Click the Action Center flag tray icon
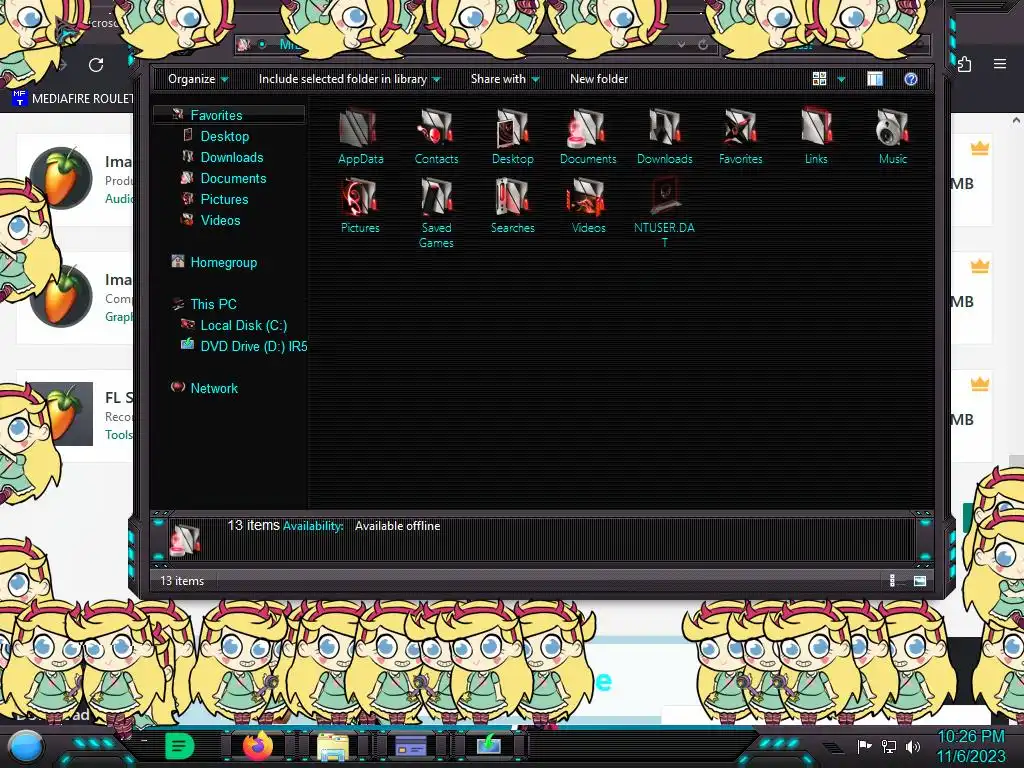The image size is (1024, 768). pyautogui.click(x=865, y=746)
